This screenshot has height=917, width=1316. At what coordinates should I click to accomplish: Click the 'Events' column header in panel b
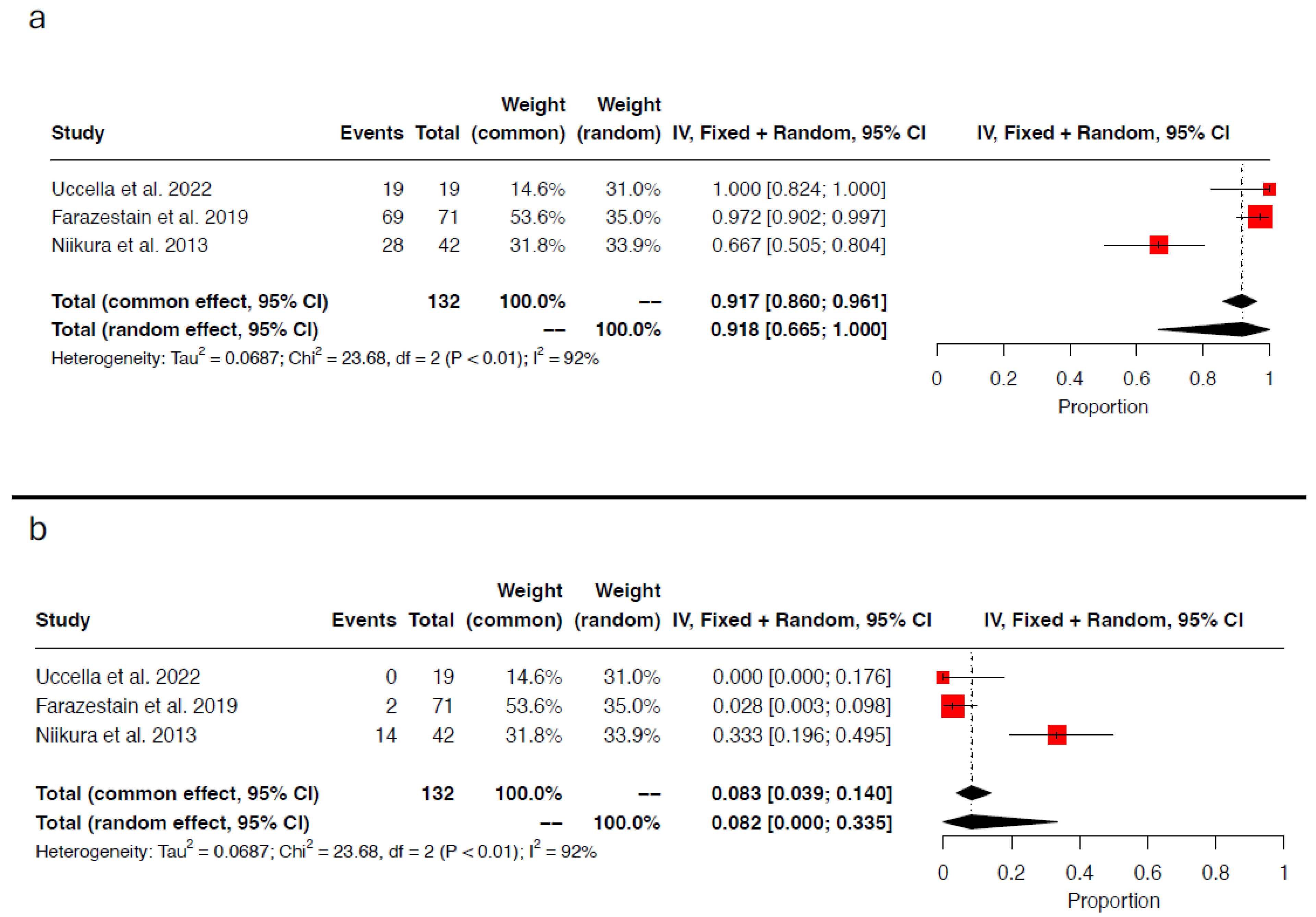point(364,620)
